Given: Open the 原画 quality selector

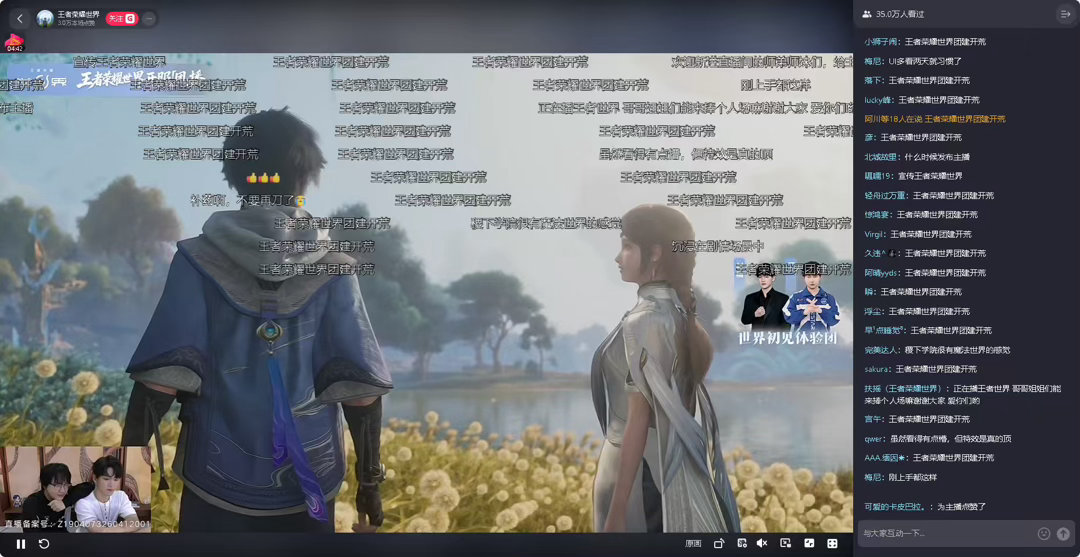Looking at the screenshot, I should pyautogui.click(x=693, y=544).
